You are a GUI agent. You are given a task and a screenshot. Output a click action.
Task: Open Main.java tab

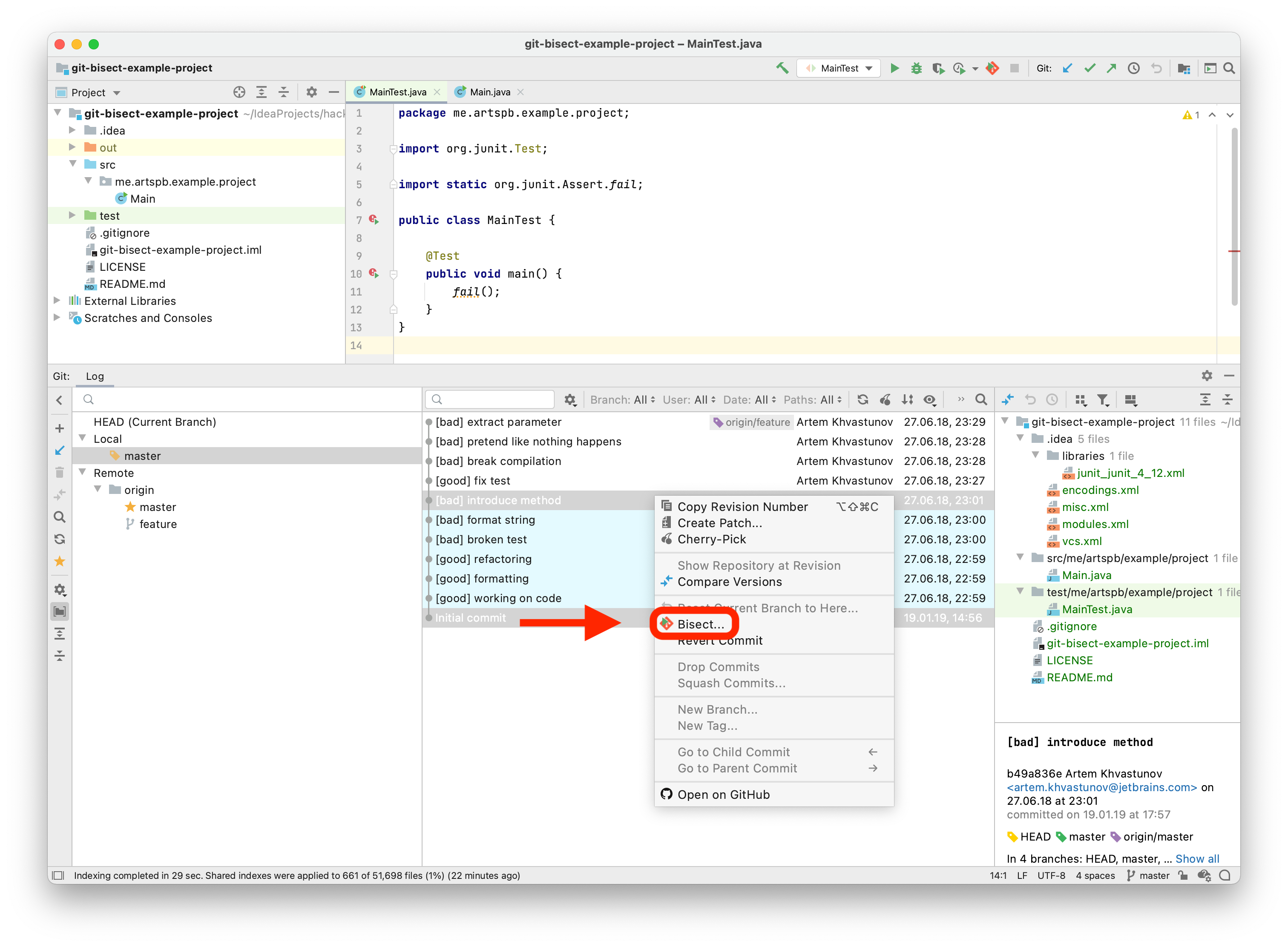pos(488,92)
